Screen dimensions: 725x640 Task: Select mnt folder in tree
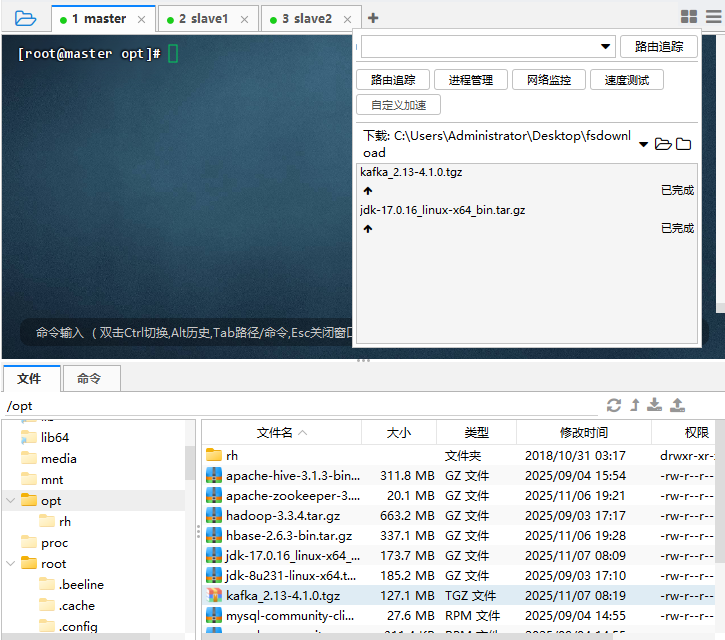point(42,480)
